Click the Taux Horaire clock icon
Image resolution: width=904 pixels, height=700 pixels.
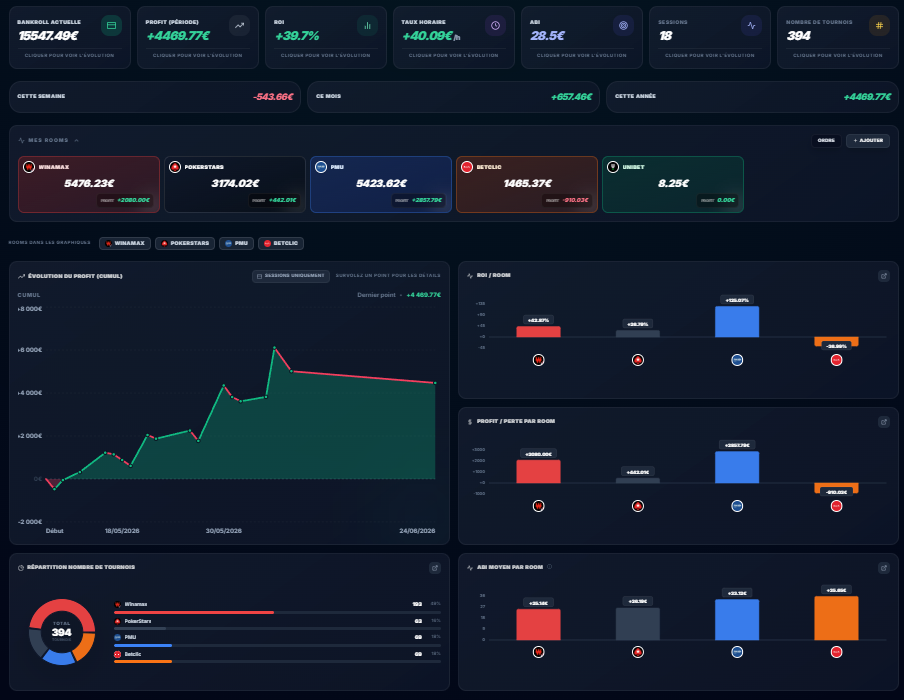point(495,25)
